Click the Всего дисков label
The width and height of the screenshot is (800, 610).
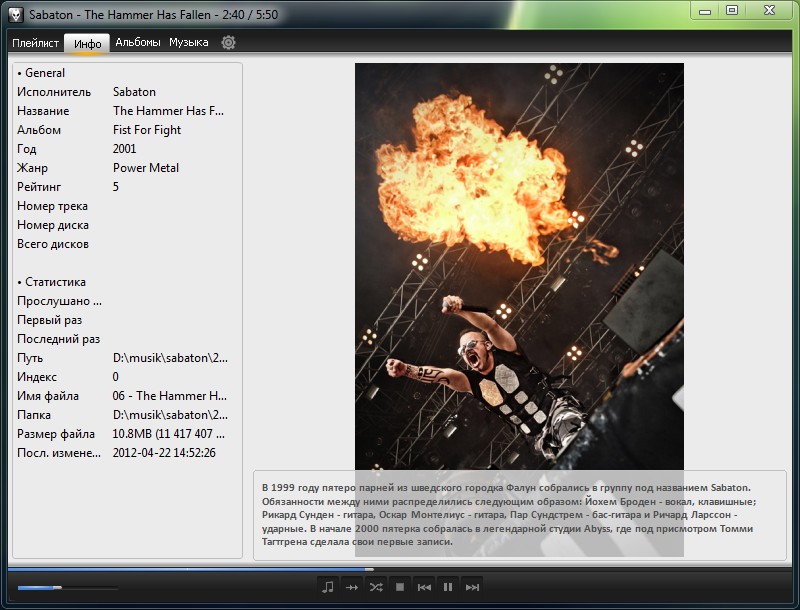click(53, 244)
